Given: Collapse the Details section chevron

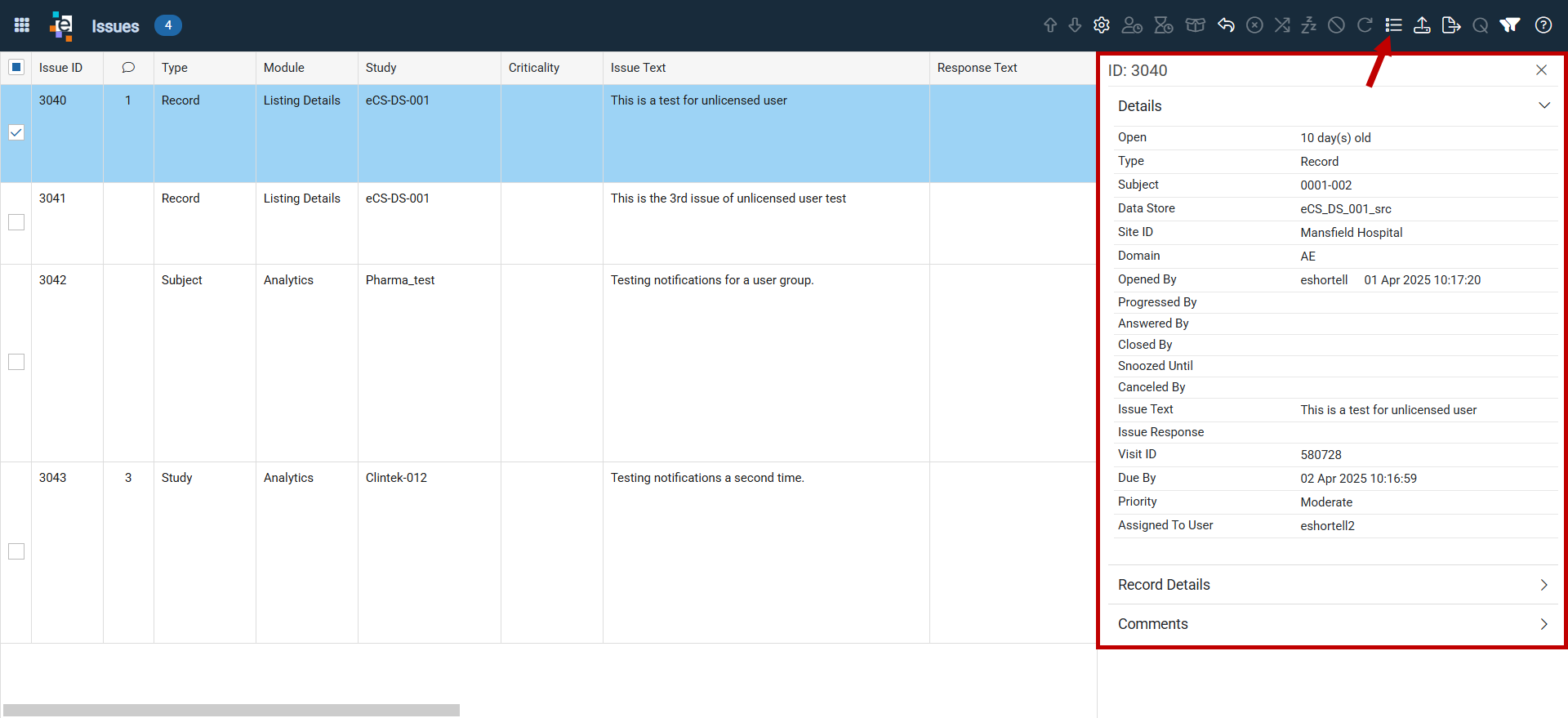Looking at the screenshot, I should [1544, 105].
